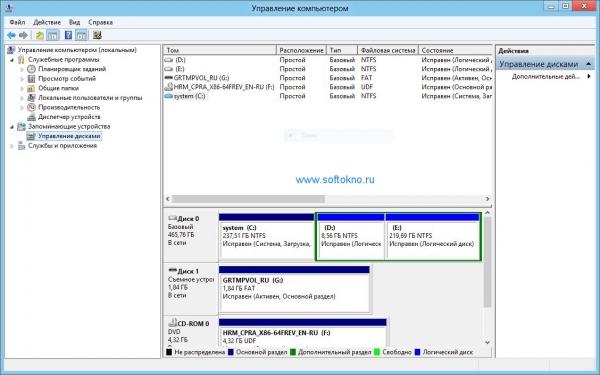Image resolution: width=600 pixels, height=375 pixels.
Task: Click the Back arrow toolbar icon
Action: 11,36
